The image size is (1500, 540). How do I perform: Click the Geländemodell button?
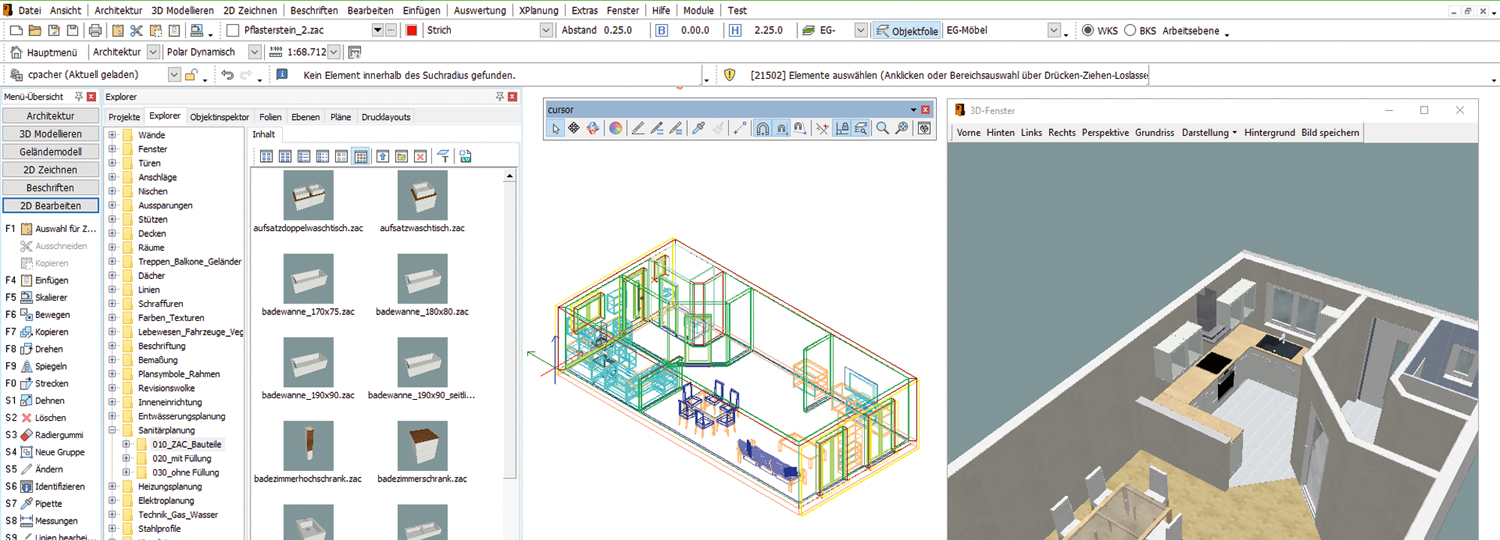[x=51, y=152]
